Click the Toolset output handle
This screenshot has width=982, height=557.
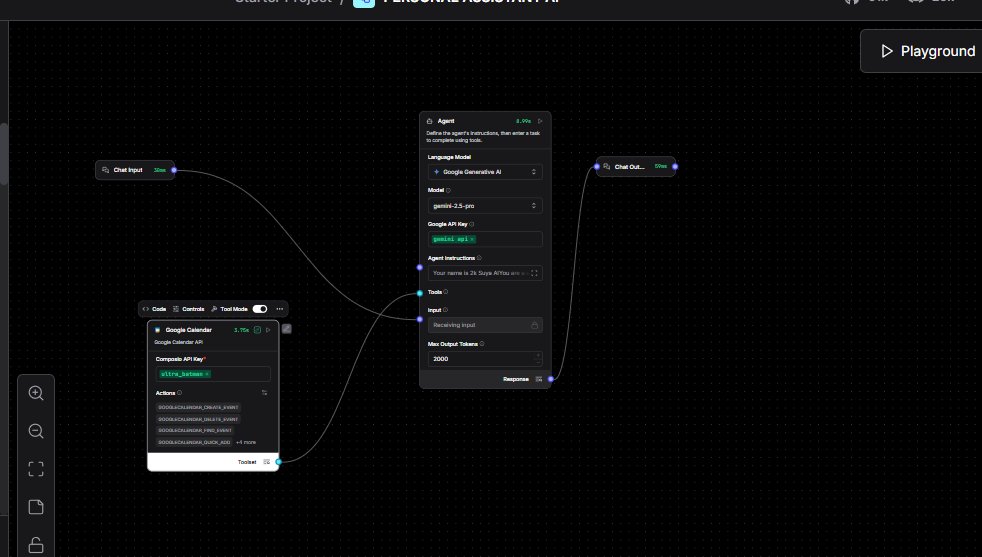(x=279, y=462)
